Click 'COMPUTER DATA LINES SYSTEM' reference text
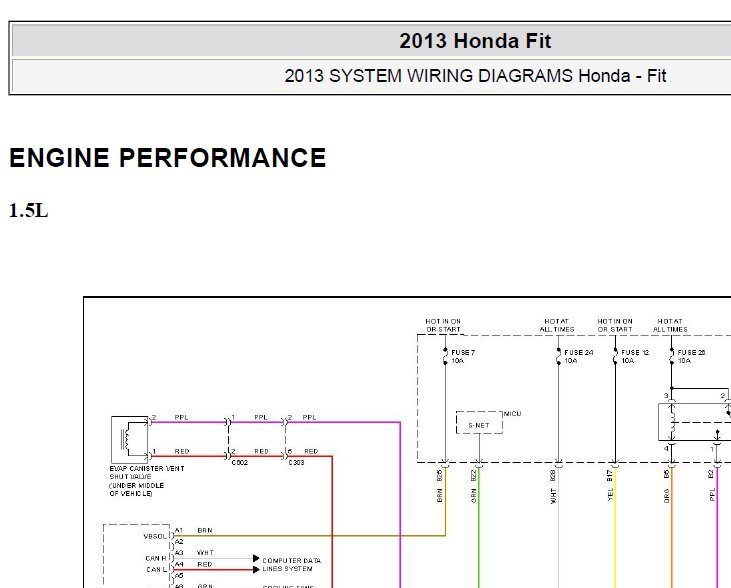Viewport: 731px width, 588px height. 291,564
